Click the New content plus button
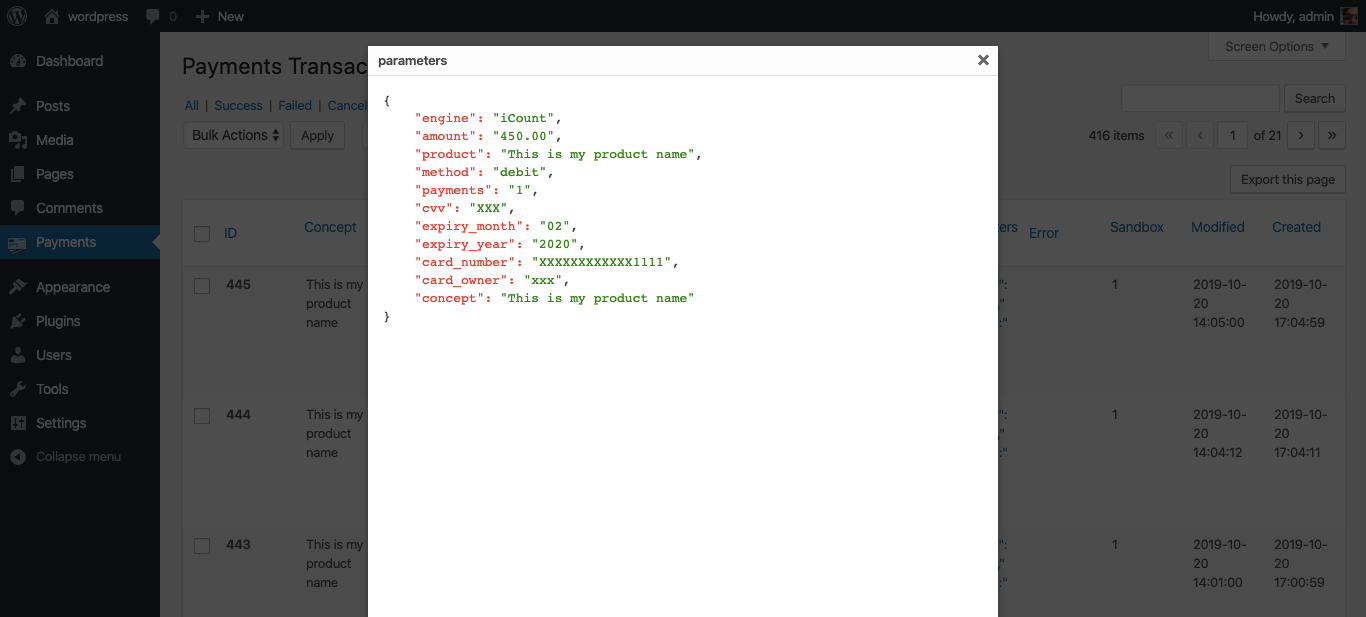1366x617 pixels. (219, 16)
